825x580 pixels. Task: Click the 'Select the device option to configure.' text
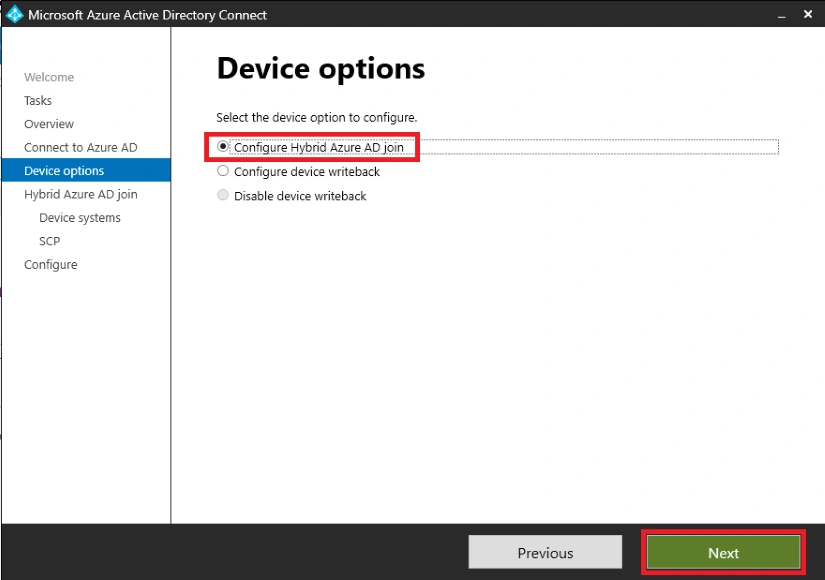click(x=316, y=117)
